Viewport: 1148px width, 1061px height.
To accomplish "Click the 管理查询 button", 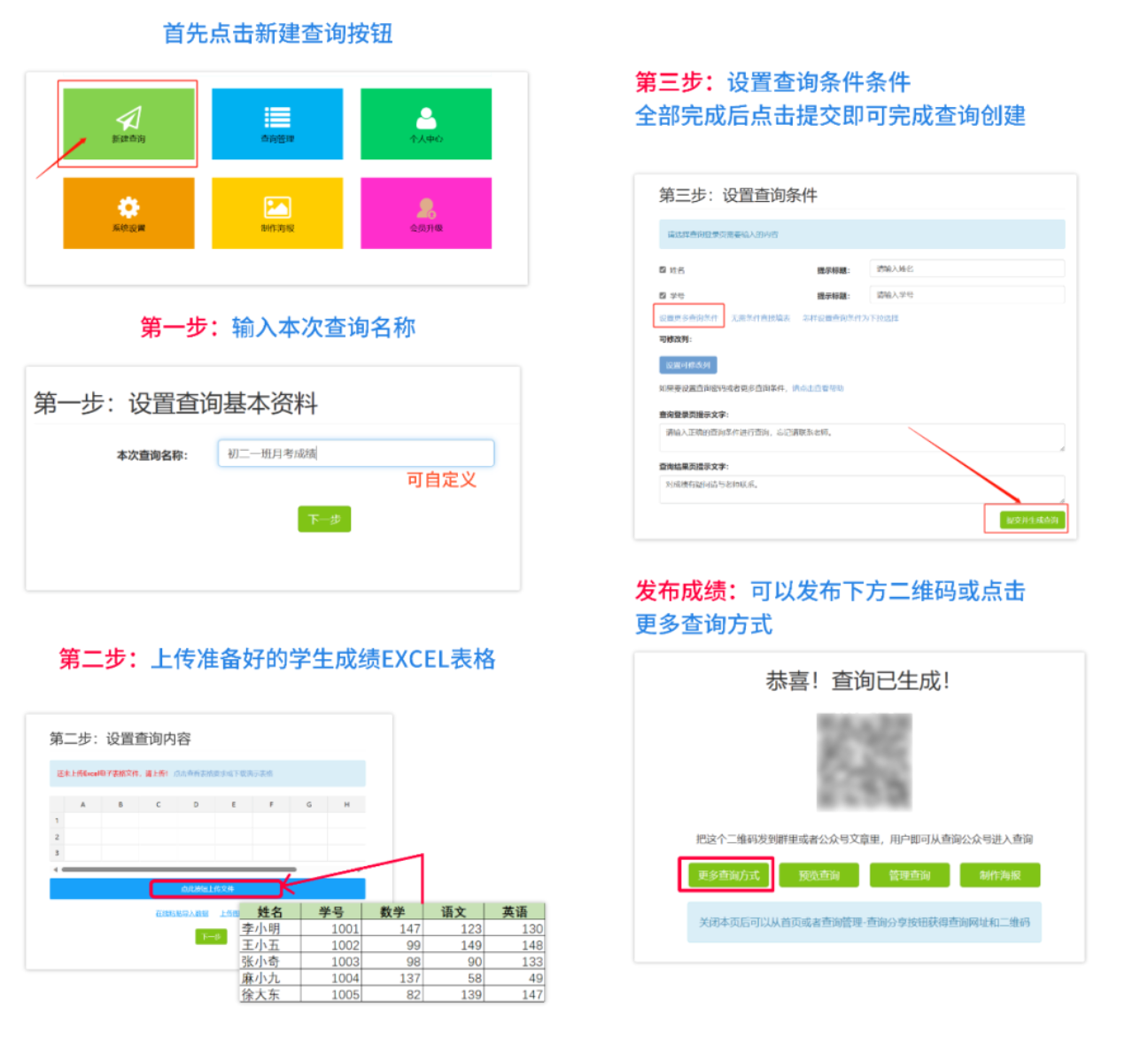I will tap(910, 875).
